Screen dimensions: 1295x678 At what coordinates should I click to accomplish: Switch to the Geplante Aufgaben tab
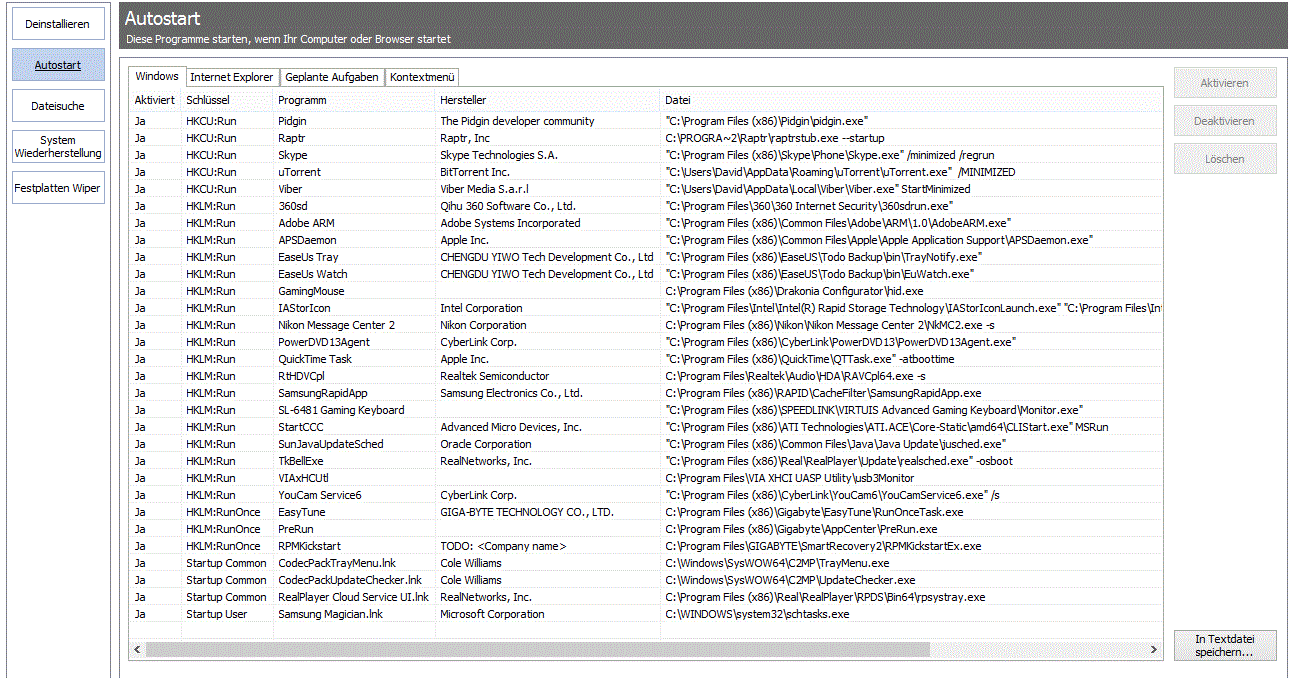[x=332, y=77]
